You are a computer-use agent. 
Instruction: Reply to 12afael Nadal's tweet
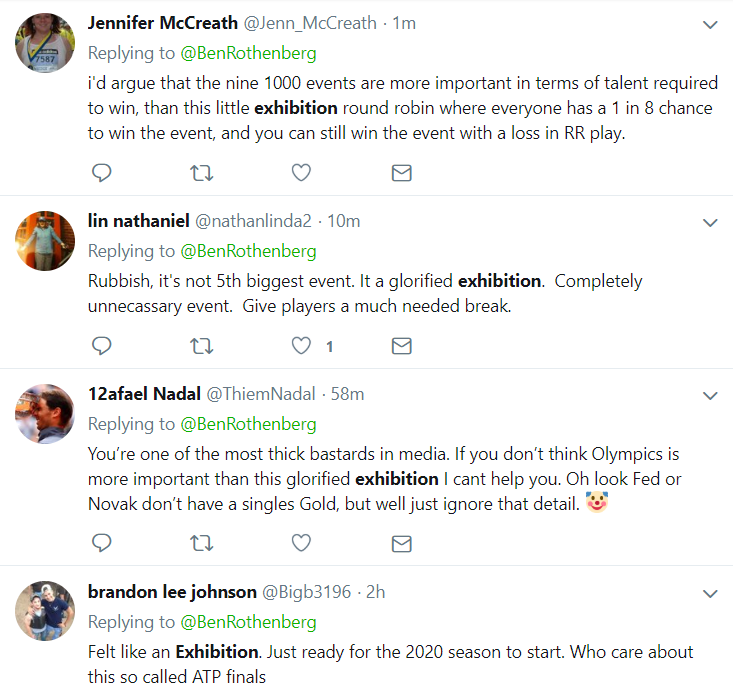[x=101, y=543]
